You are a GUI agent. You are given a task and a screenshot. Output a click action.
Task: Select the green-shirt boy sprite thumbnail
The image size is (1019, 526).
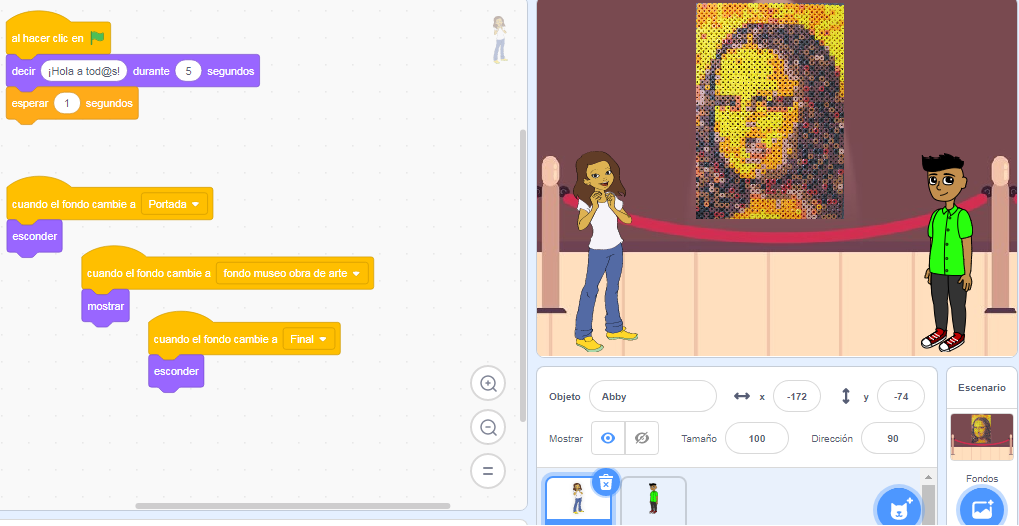(654, 499)
